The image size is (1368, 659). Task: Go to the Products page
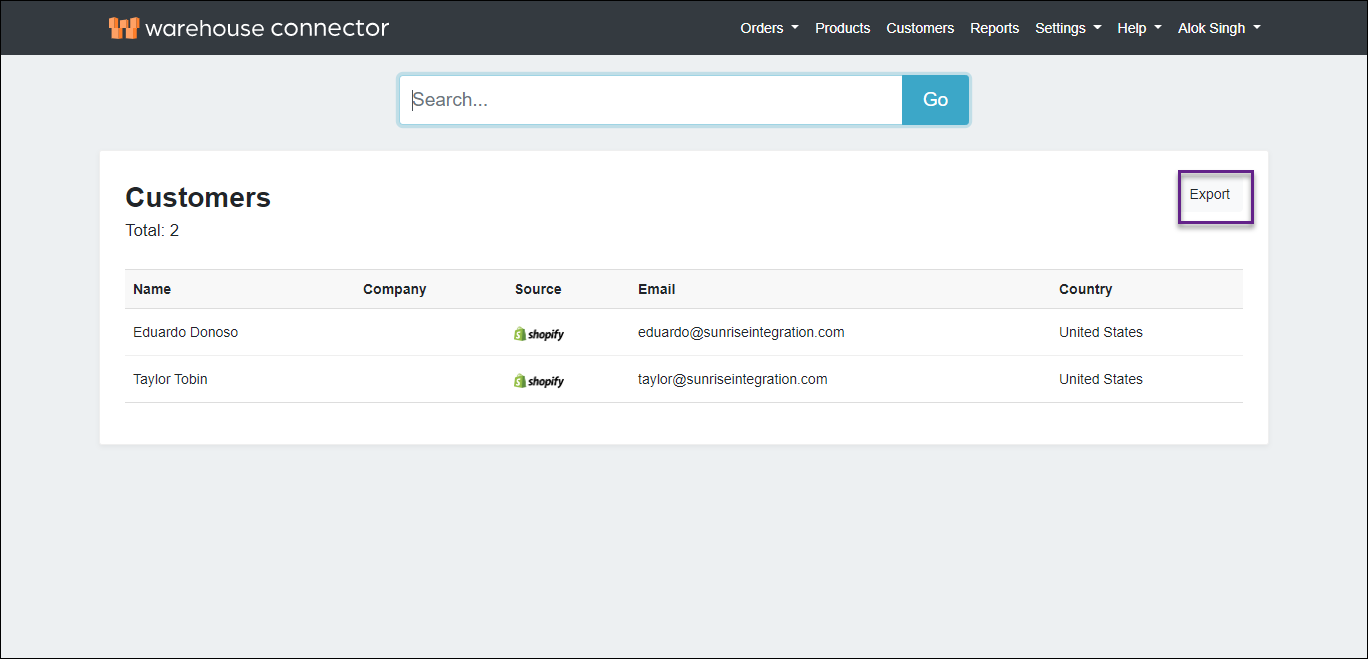pyautogui.click(x=842, y=28)
